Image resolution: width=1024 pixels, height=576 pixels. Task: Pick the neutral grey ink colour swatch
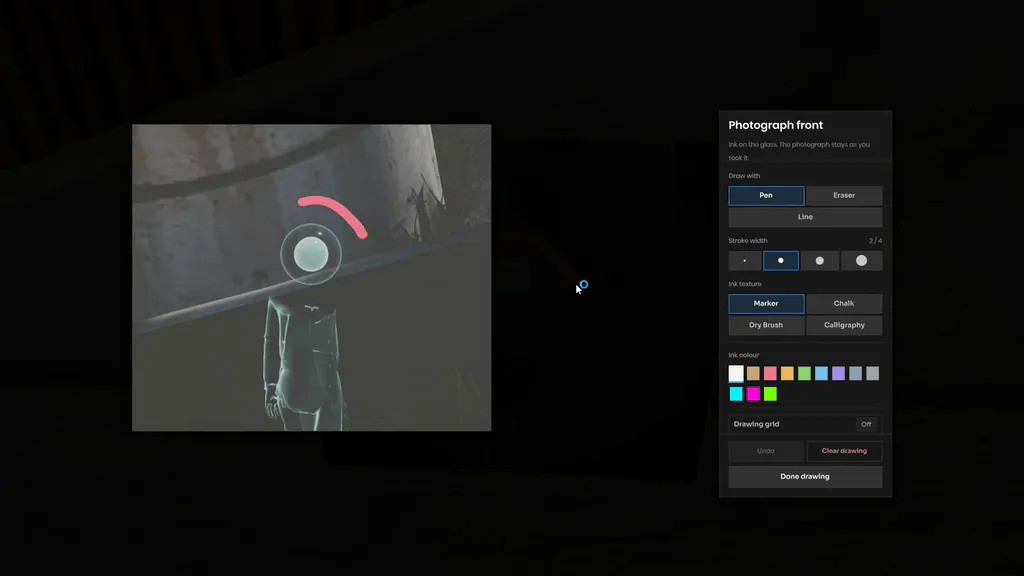click(x=872, y=374)
